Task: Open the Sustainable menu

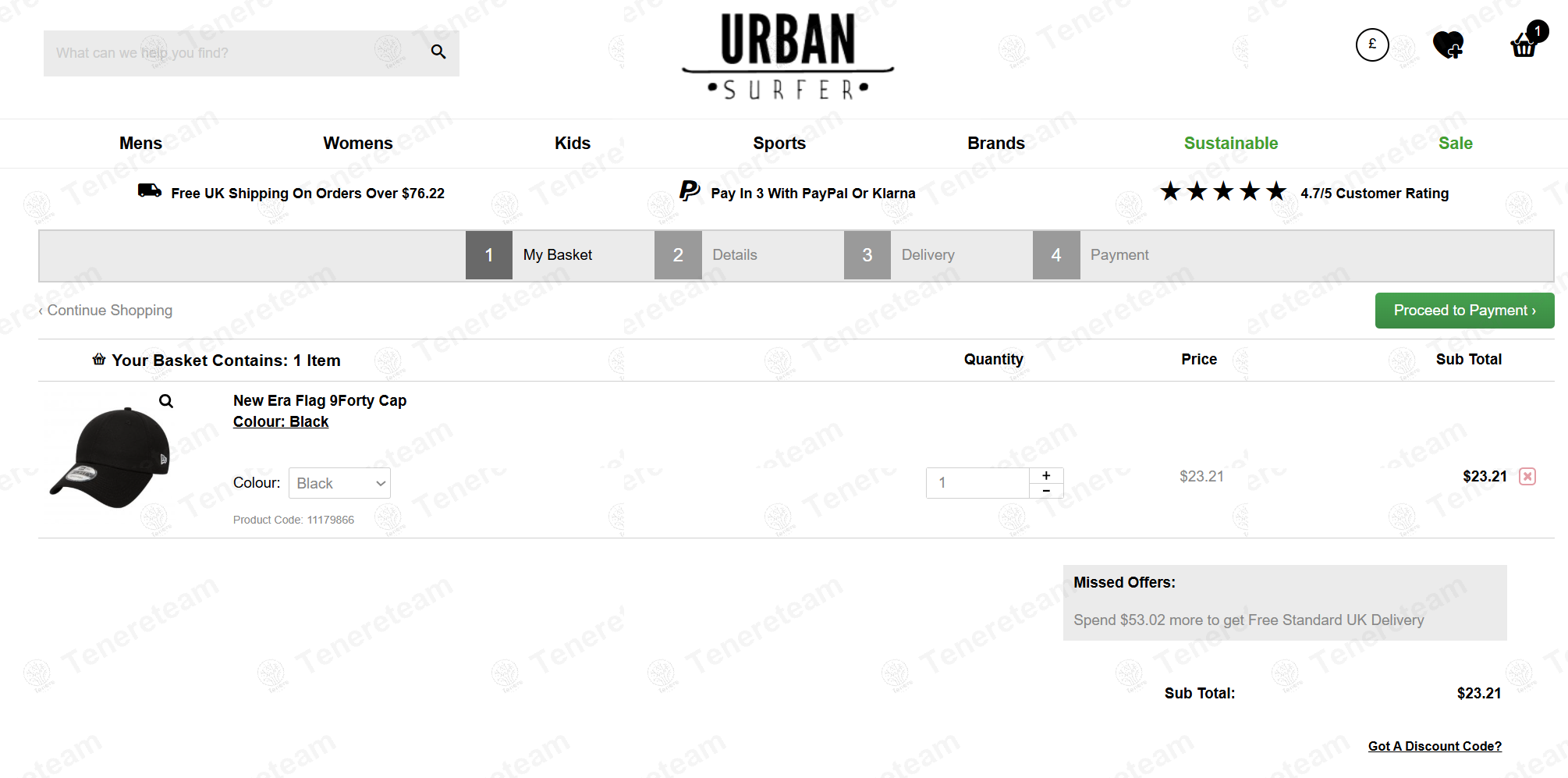Action: click(1231, 144)
